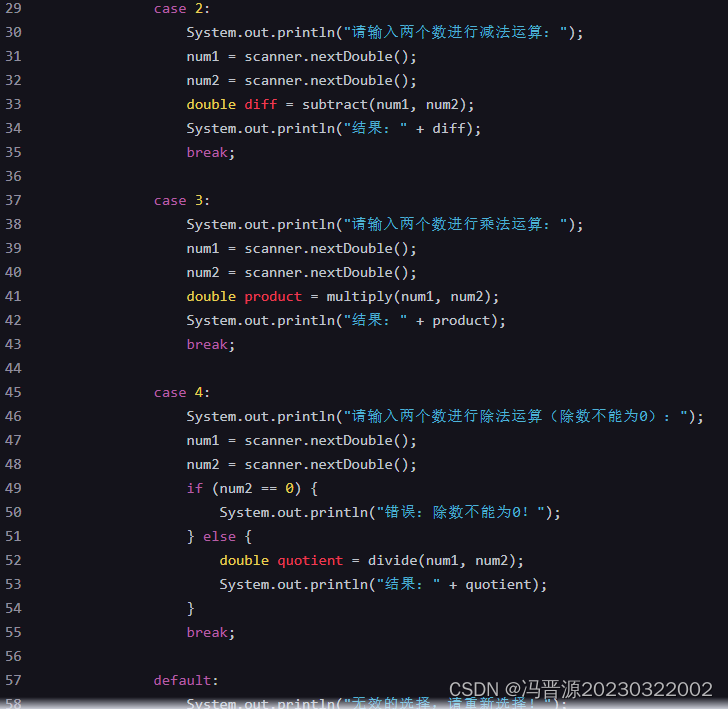Select 'num1 = scanner.nextDouble();' on line 39
Viewport: 728px width, 709px height.
pyautogui.click(x=301, y=249)
